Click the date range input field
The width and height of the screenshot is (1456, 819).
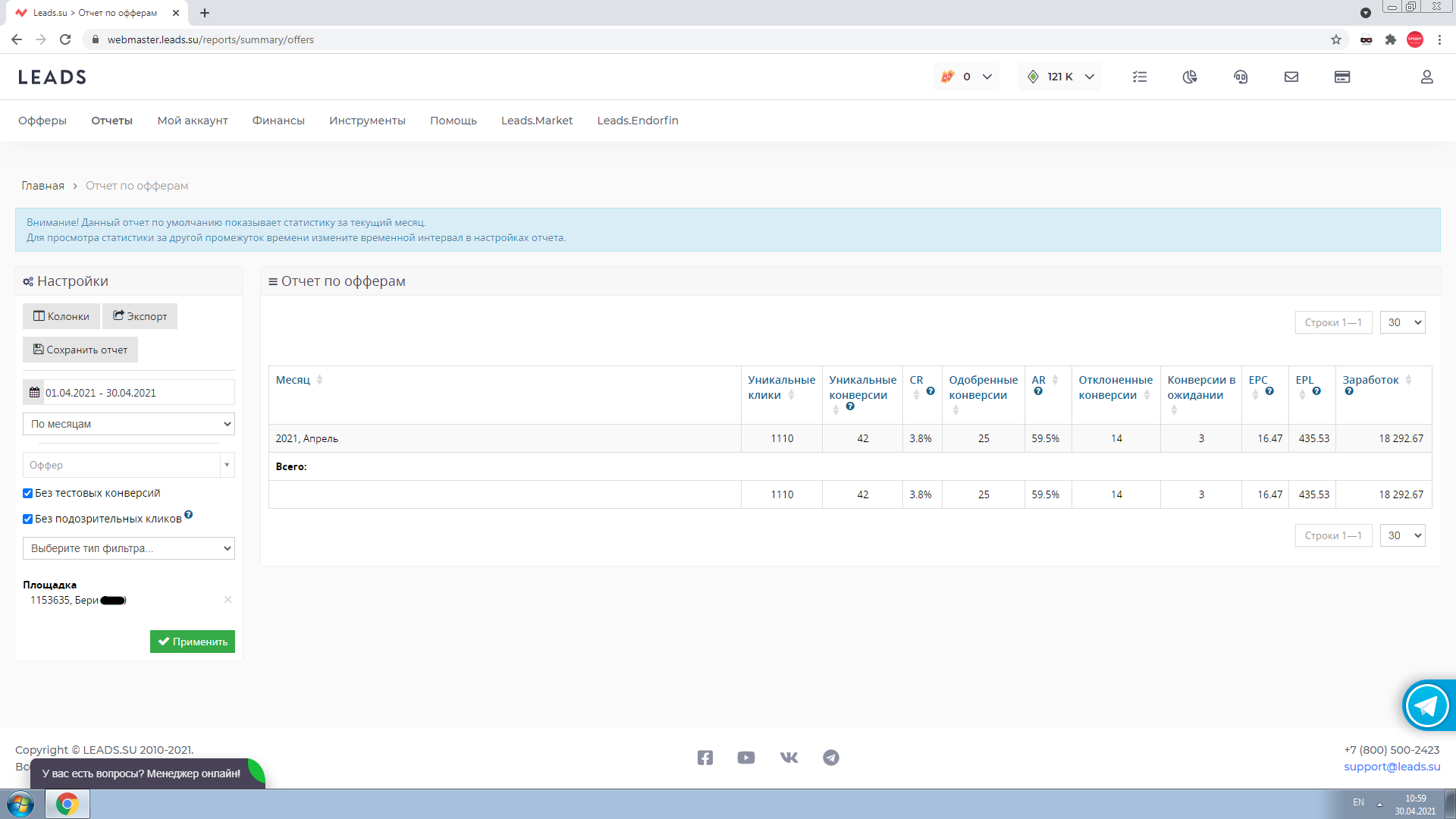pyautogui.click(x=136, y=393)
